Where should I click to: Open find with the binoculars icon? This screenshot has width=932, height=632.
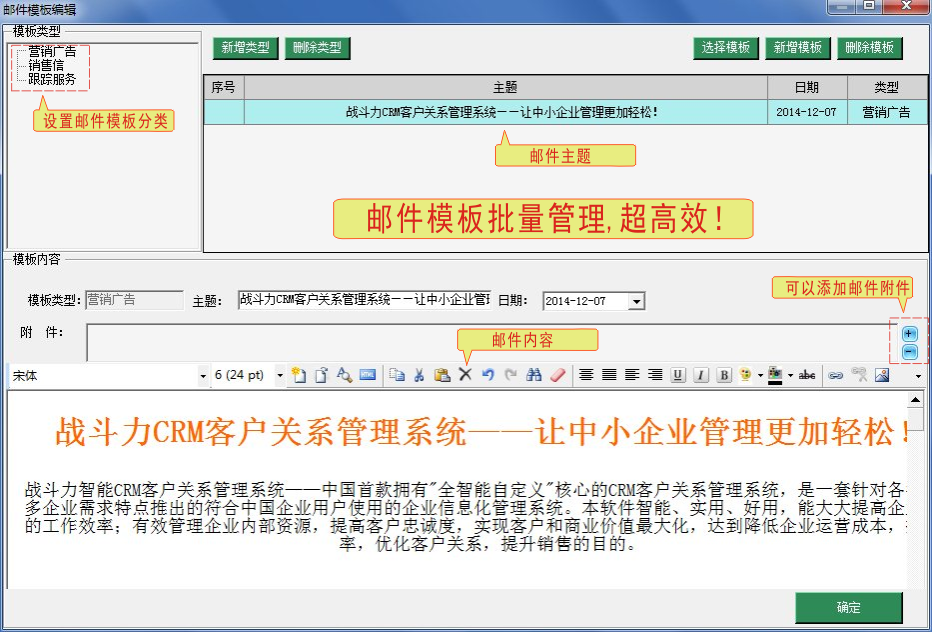click(534, 375)
